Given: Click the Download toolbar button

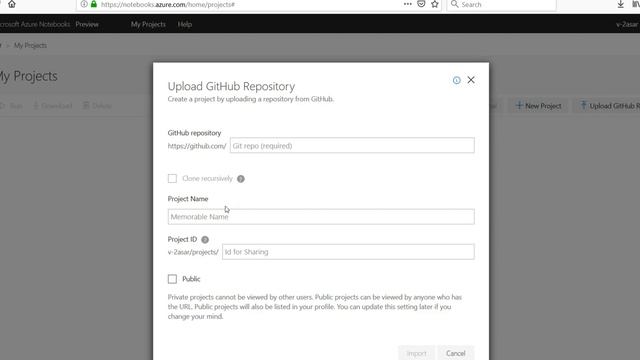Looking at the screenshot, I should coord(52,106).
